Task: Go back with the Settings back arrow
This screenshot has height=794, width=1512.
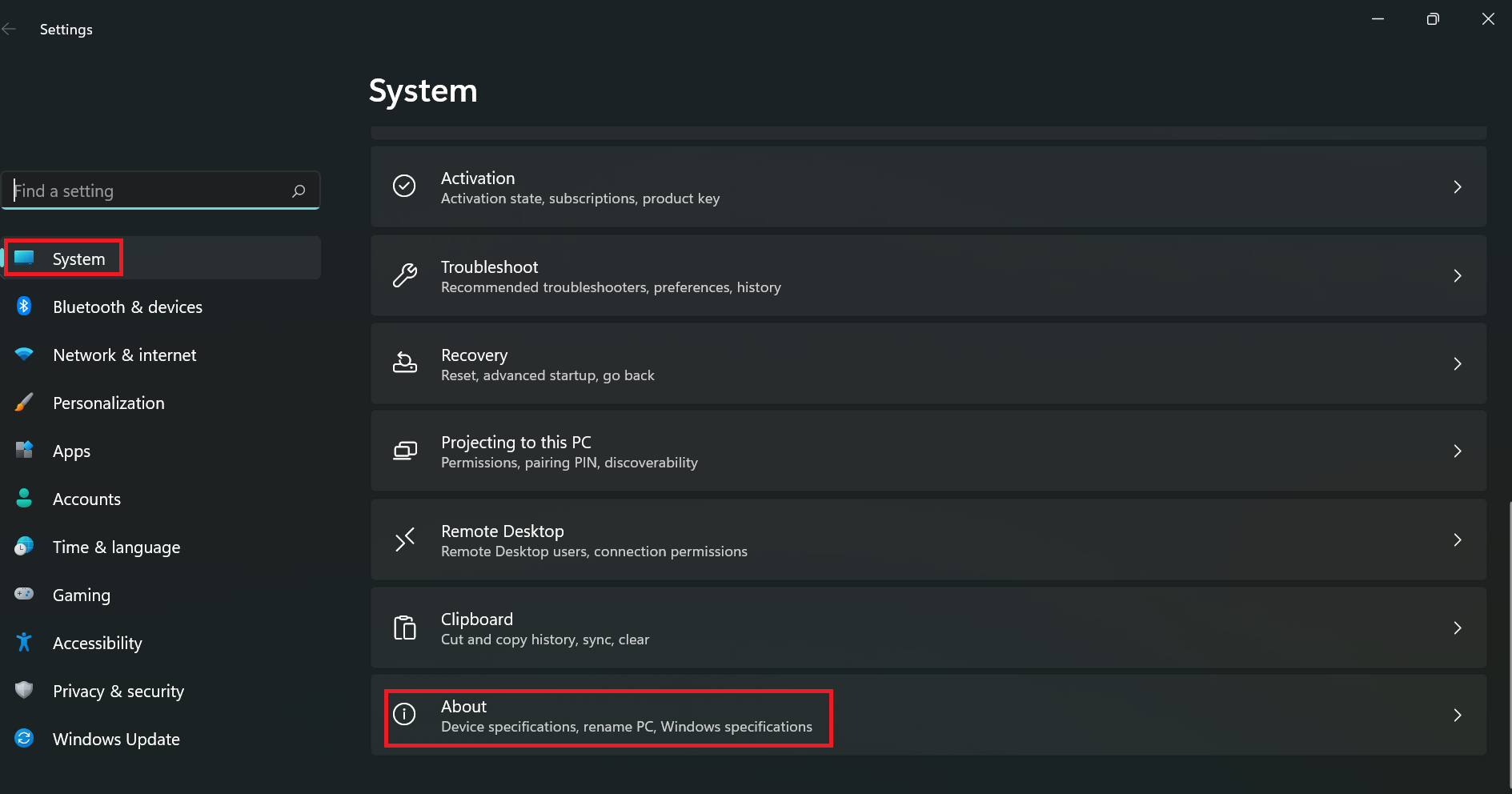Action: point(10,29)
